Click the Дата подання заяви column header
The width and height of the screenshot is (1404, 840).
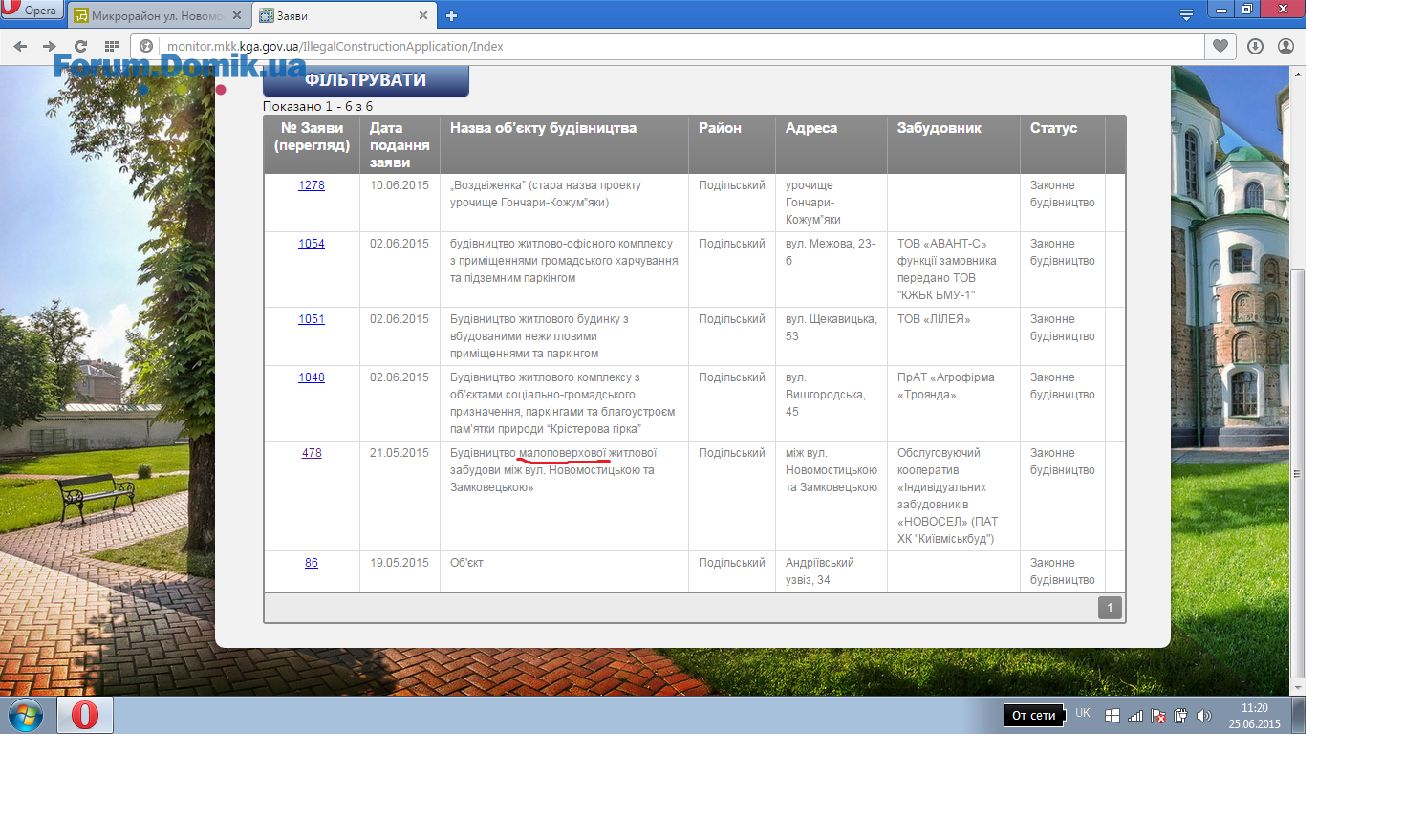400,145
